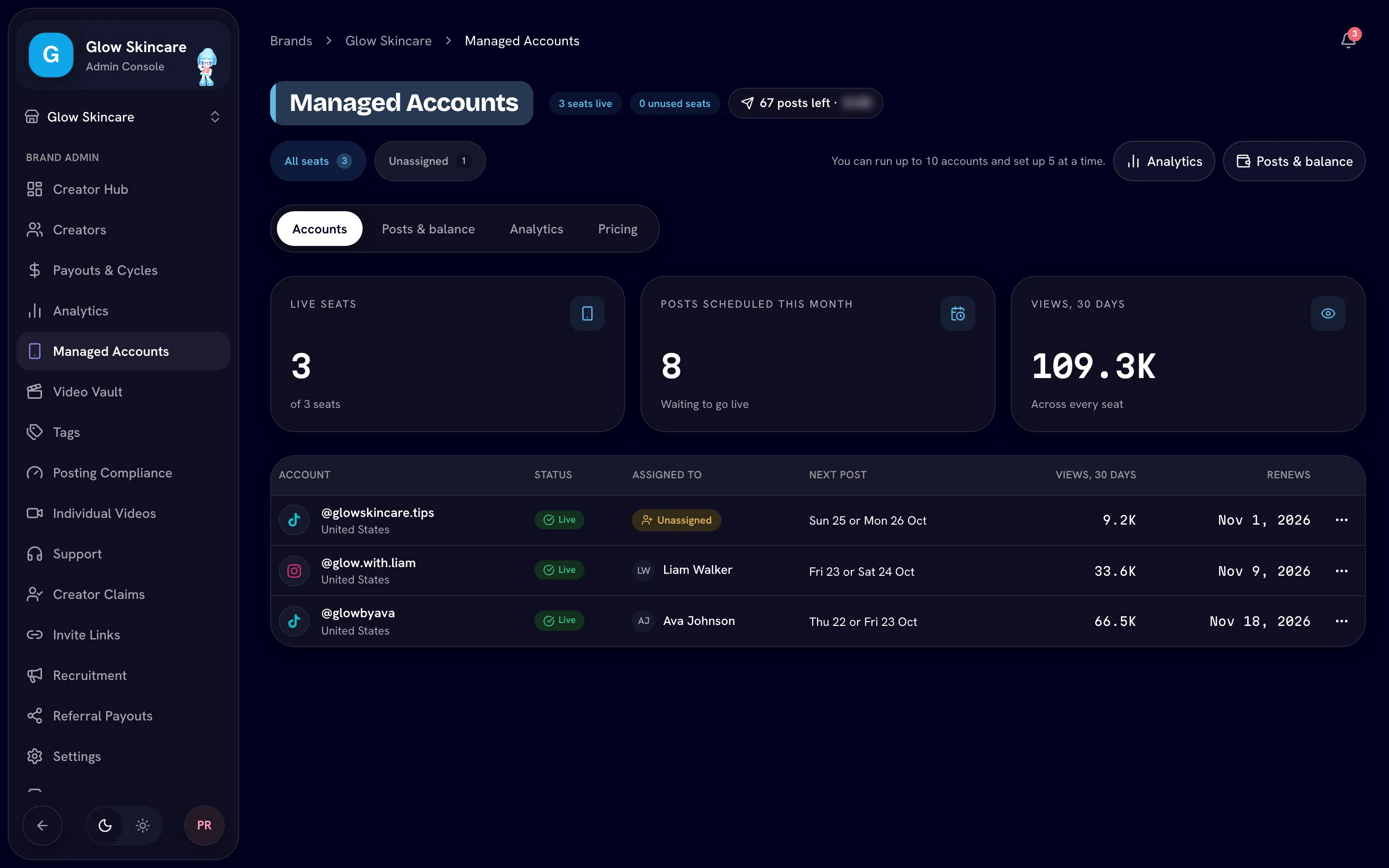
Task: Select the Posts & balance tab
Action: pyautogui.click(x=428, y=229)
